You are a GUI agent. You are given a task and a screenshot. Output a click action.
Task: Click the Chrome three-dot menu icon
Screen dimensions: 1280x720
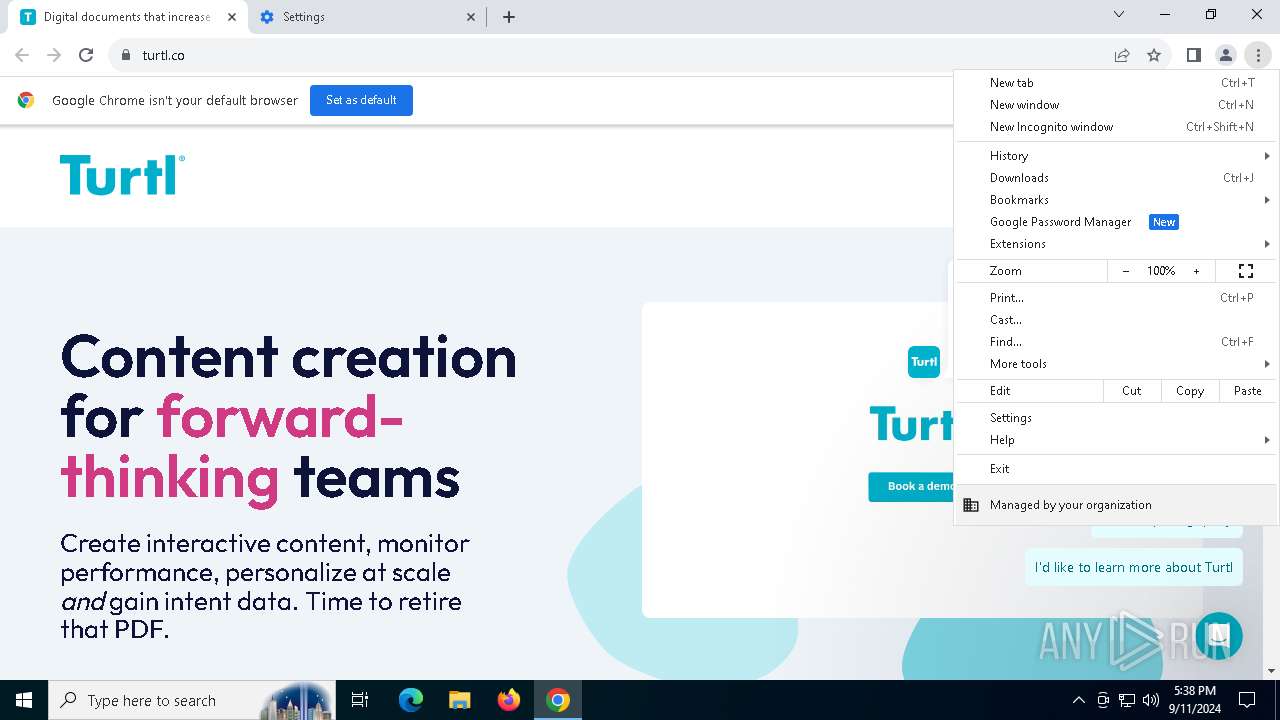click(1257, 55)
